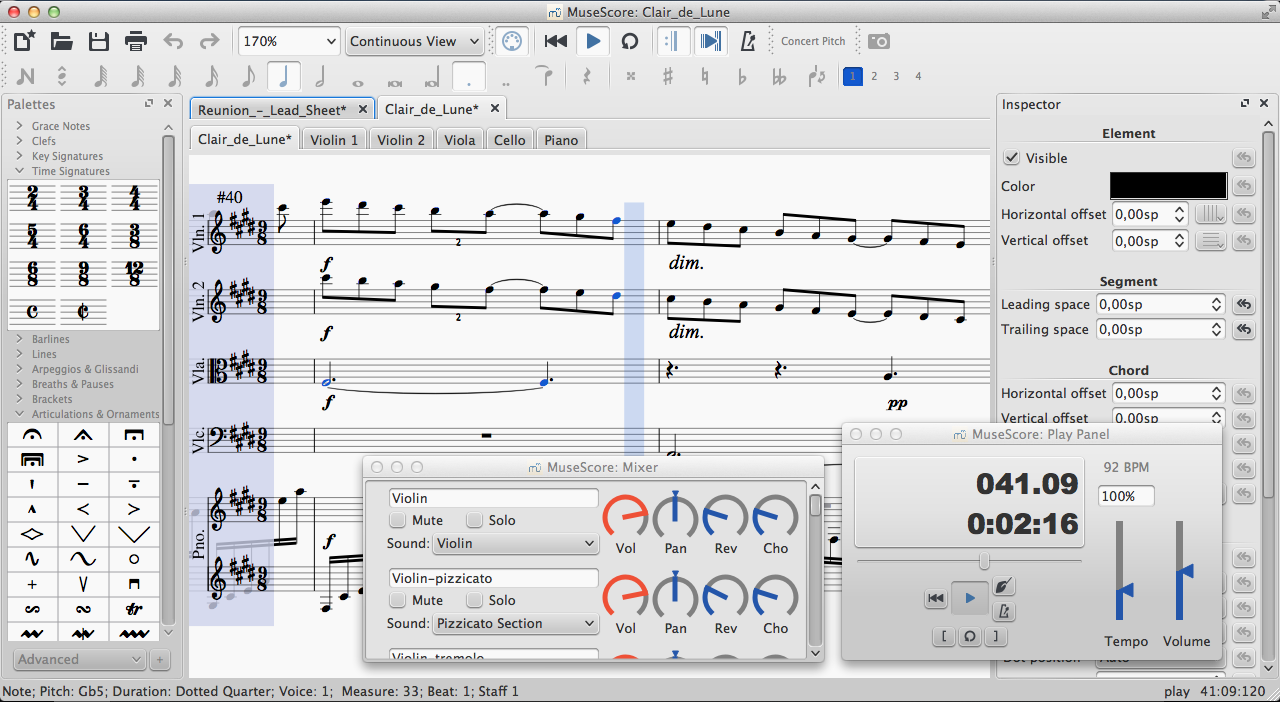The width and height of the screenshot is (1280, 702).
Task: Click the Leading space input field
Action: click(x=1151, y=304)
